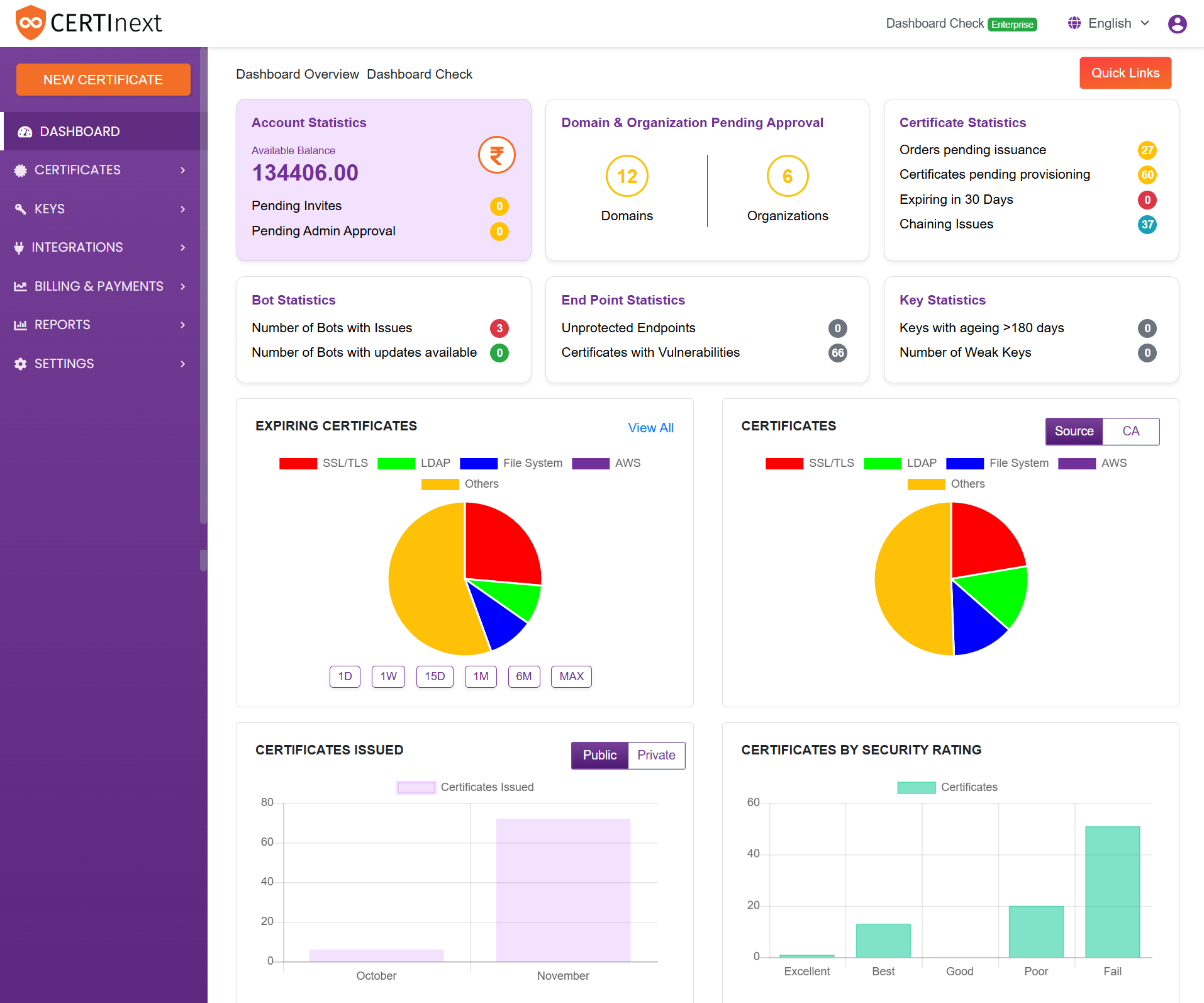Click the Pending Admin Approval count badge
This screenshot has height=1003, width=1204.
click(499, 232)
